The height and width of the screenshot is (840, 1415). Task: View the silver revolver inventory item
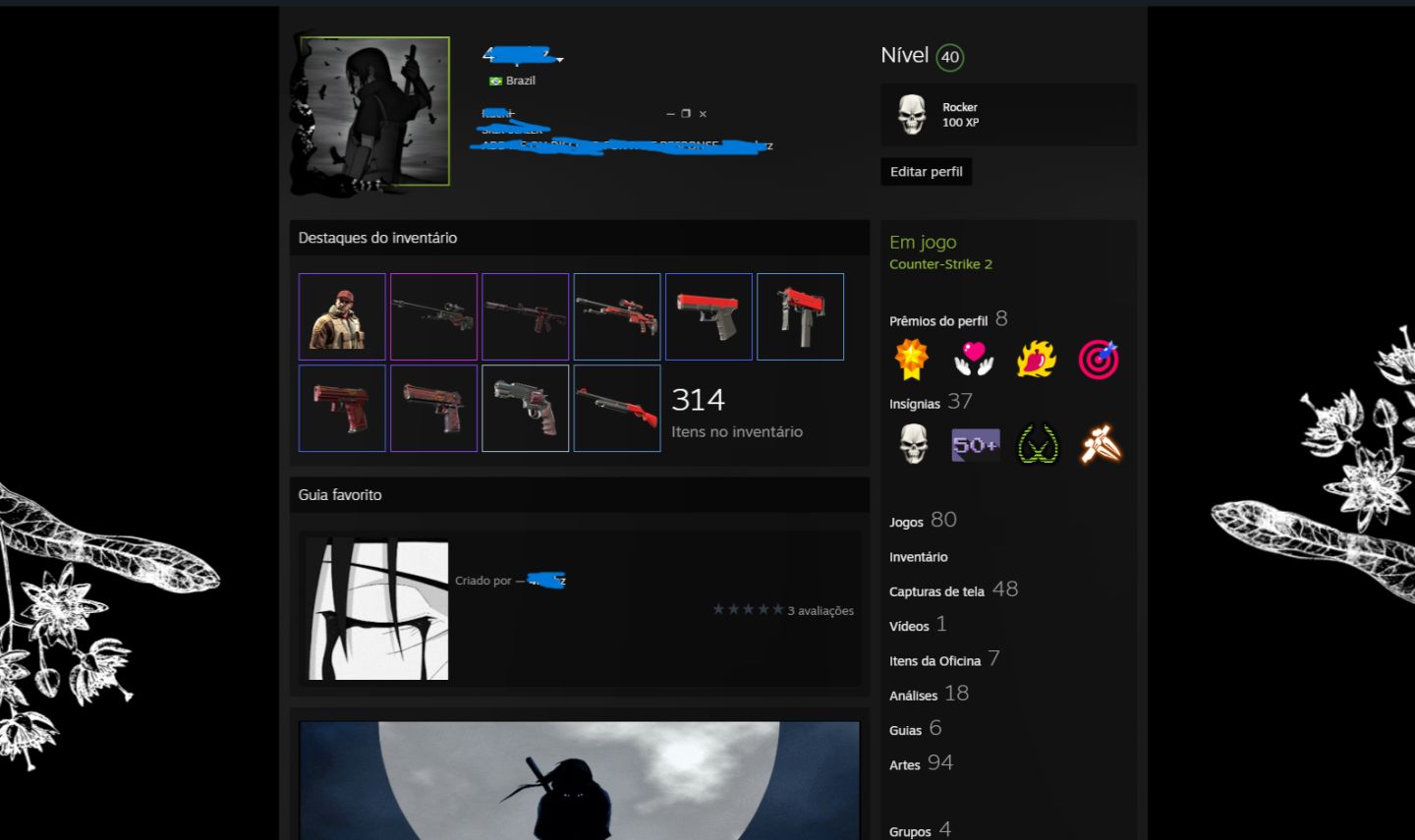coord(526,409)
